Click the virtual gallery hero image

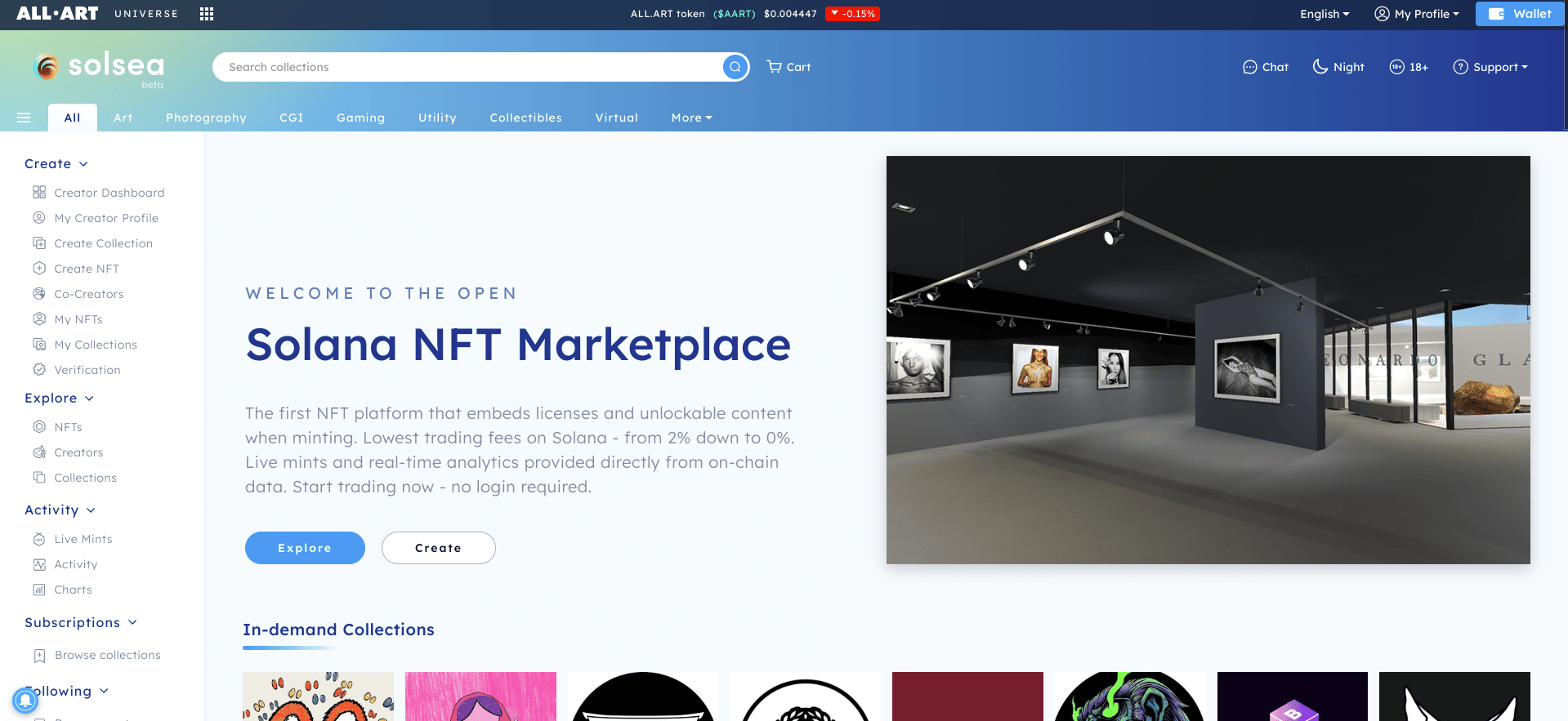tap(1208, 359)
